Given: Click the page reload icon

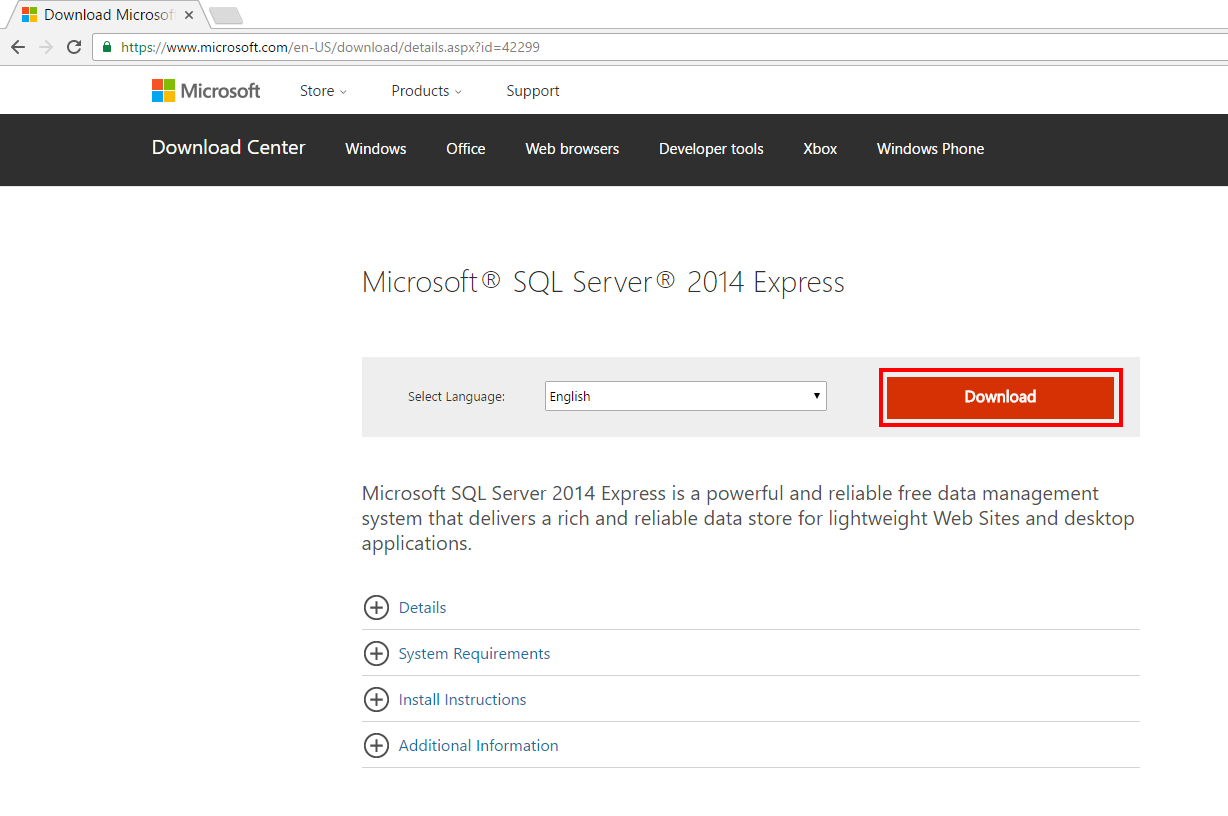Looking at the screenshot, I should tap(73, 46).
